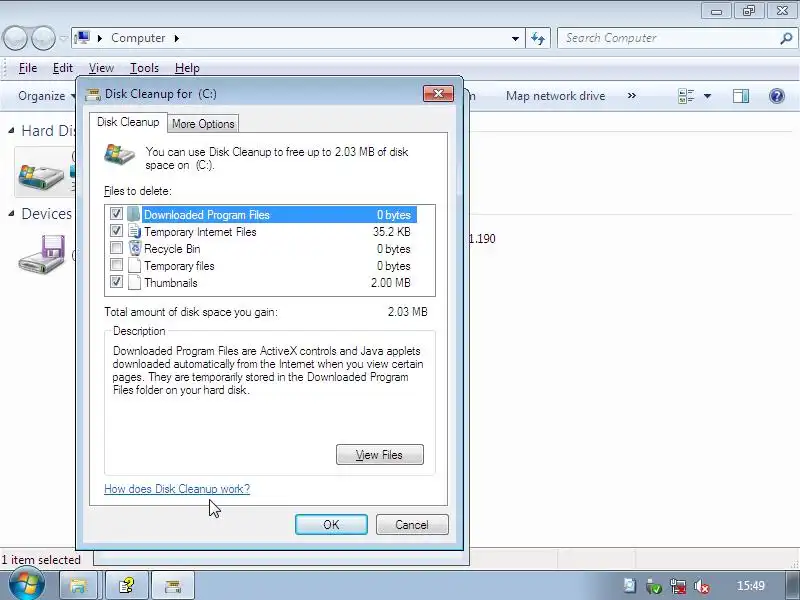
Task: Click the muted volume tray icon
Action: tap(703, 586)
